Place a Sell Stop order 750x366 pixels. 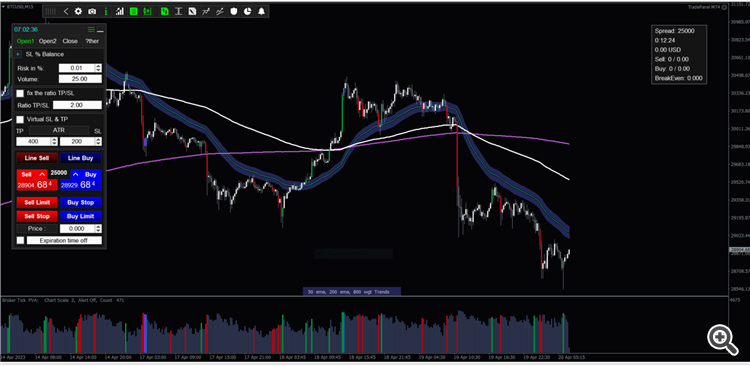(x=37, y=216)
